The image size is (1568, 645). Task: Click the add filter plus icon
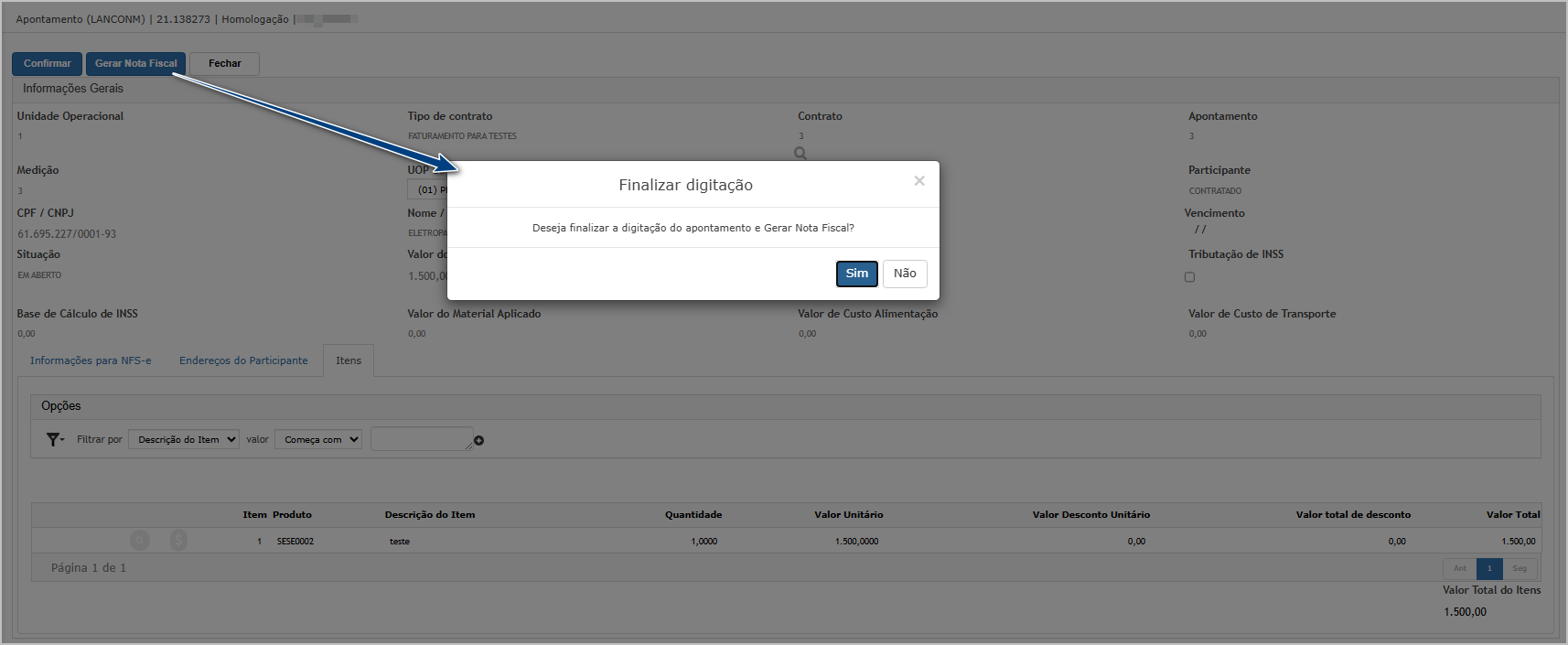(478, 441)
